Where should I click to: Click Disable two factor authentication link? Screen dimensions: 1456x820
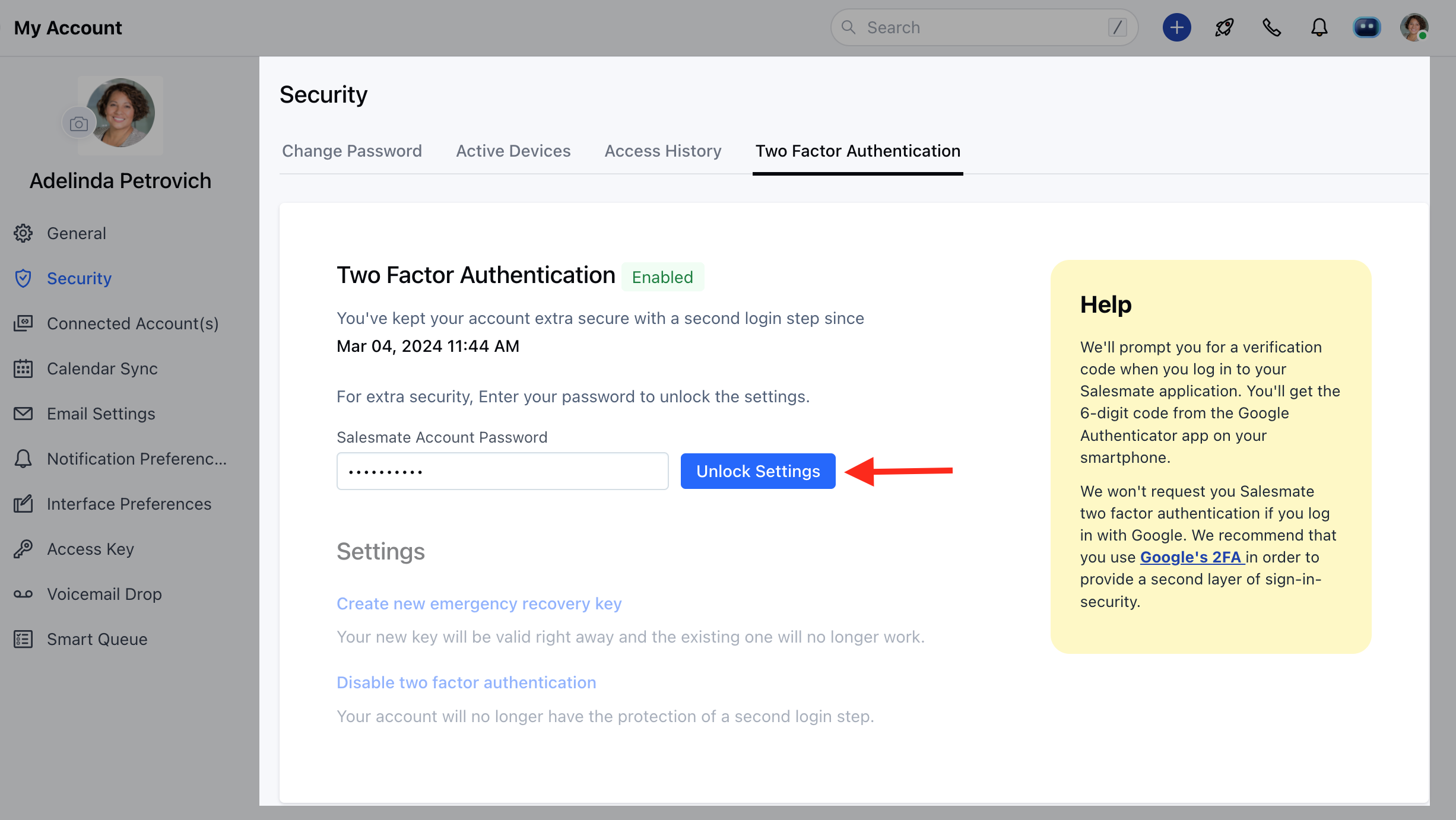[x=466, y=682]
